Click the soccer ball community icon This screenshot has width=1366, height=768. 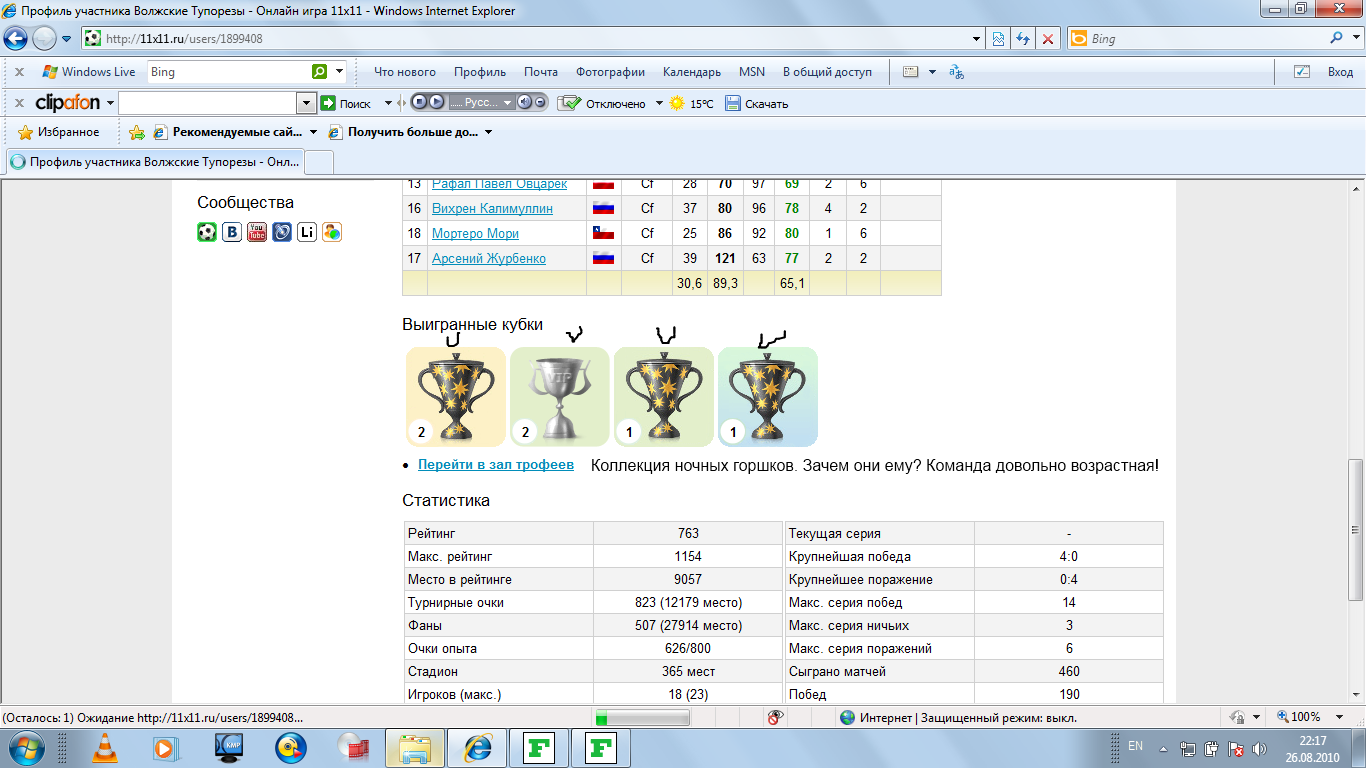point(207,232)
